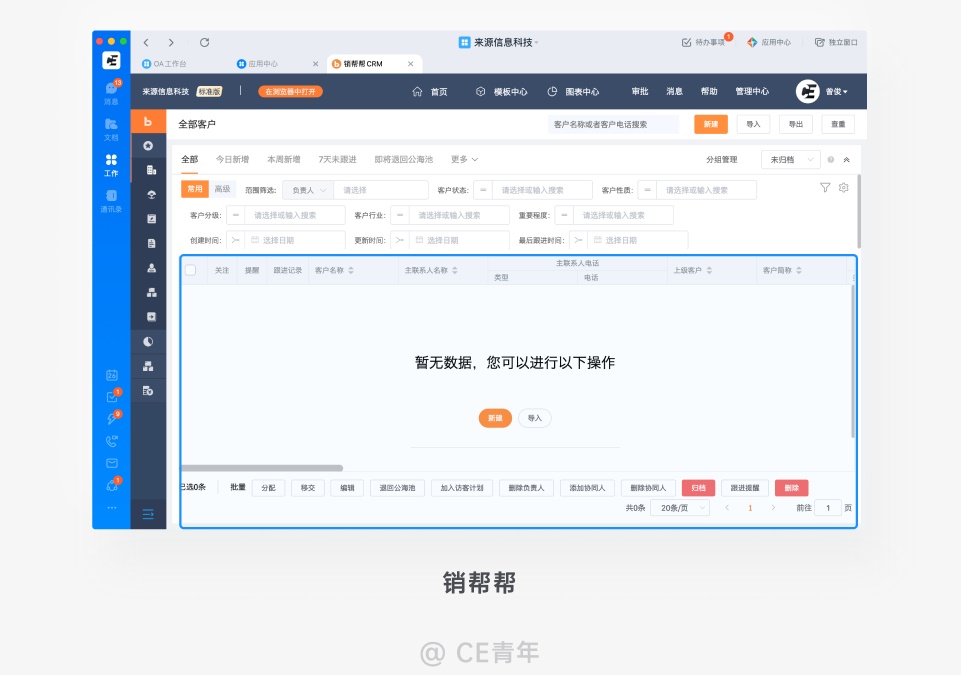Click 分组管理 link
Image resolution: width=961 pixels, height=675 pixels.
[x=721, y=159]
